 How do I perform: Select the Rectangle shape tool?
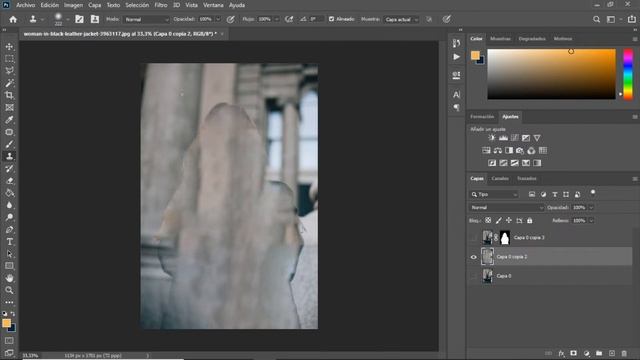tap(9, 266)
